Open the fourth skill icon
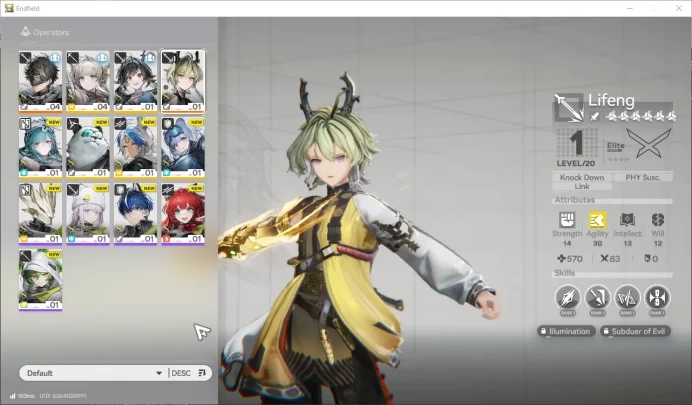 657,298
